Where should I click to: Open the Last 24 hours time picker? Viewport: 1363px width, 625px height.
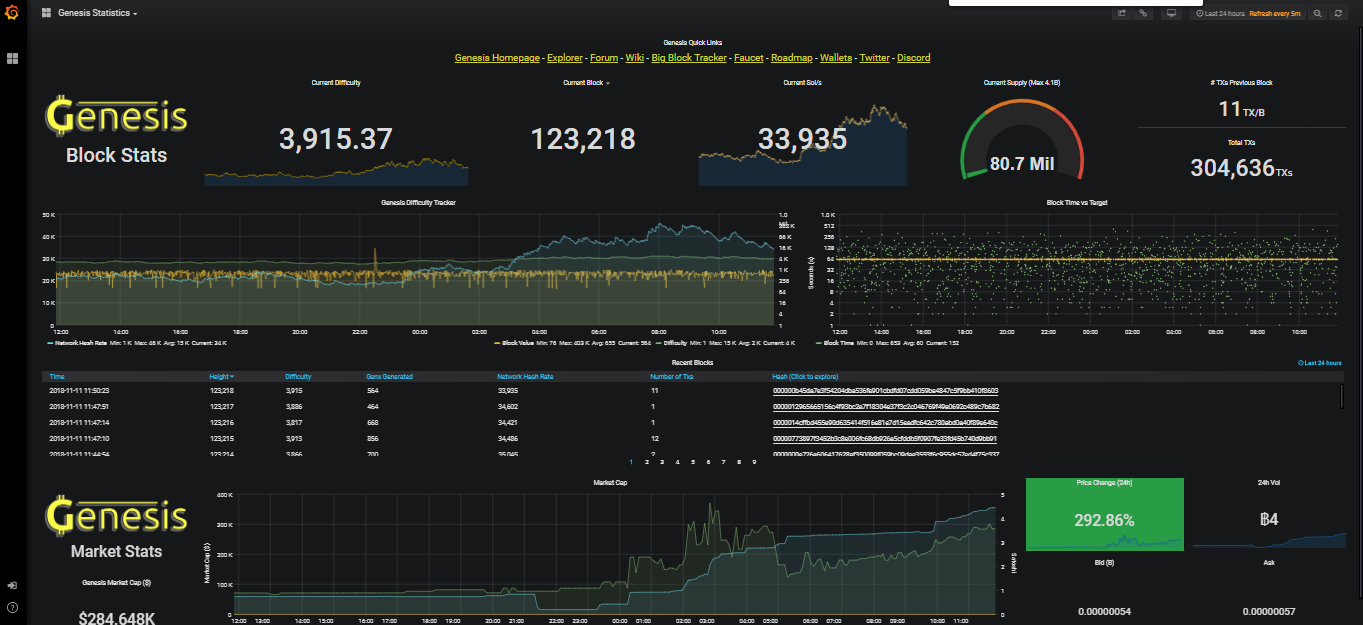(x=1220, y=13)
